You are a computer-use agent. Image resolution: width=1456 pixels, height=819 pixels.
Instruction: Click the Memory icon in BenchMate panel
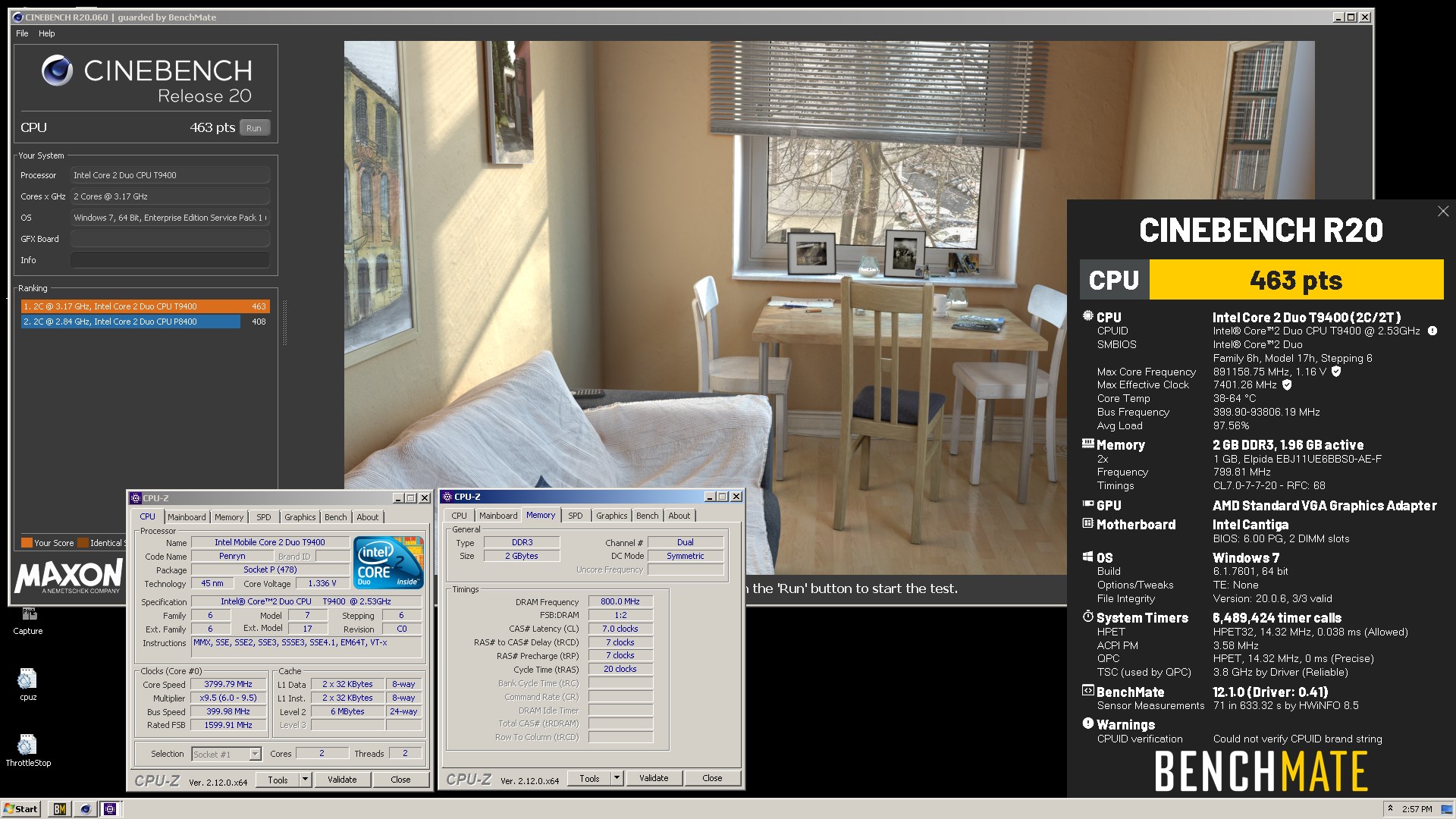(x=1087, y=444)
